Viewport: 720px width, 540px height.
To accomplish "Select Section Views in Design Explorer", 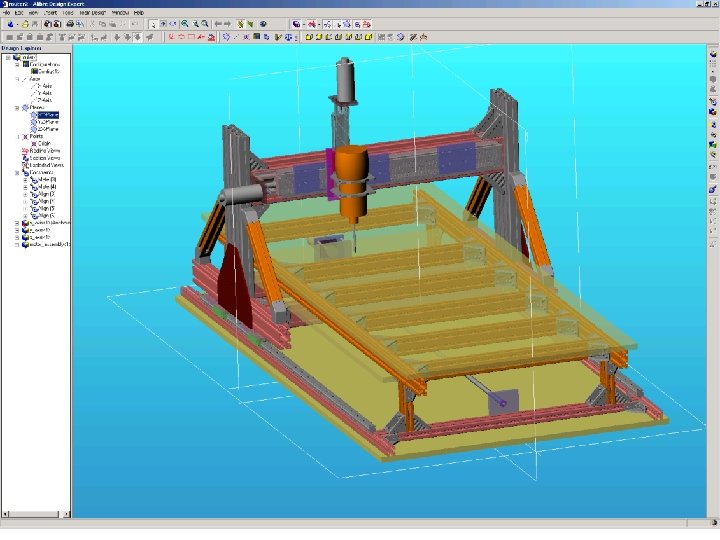I will point(43,158).
